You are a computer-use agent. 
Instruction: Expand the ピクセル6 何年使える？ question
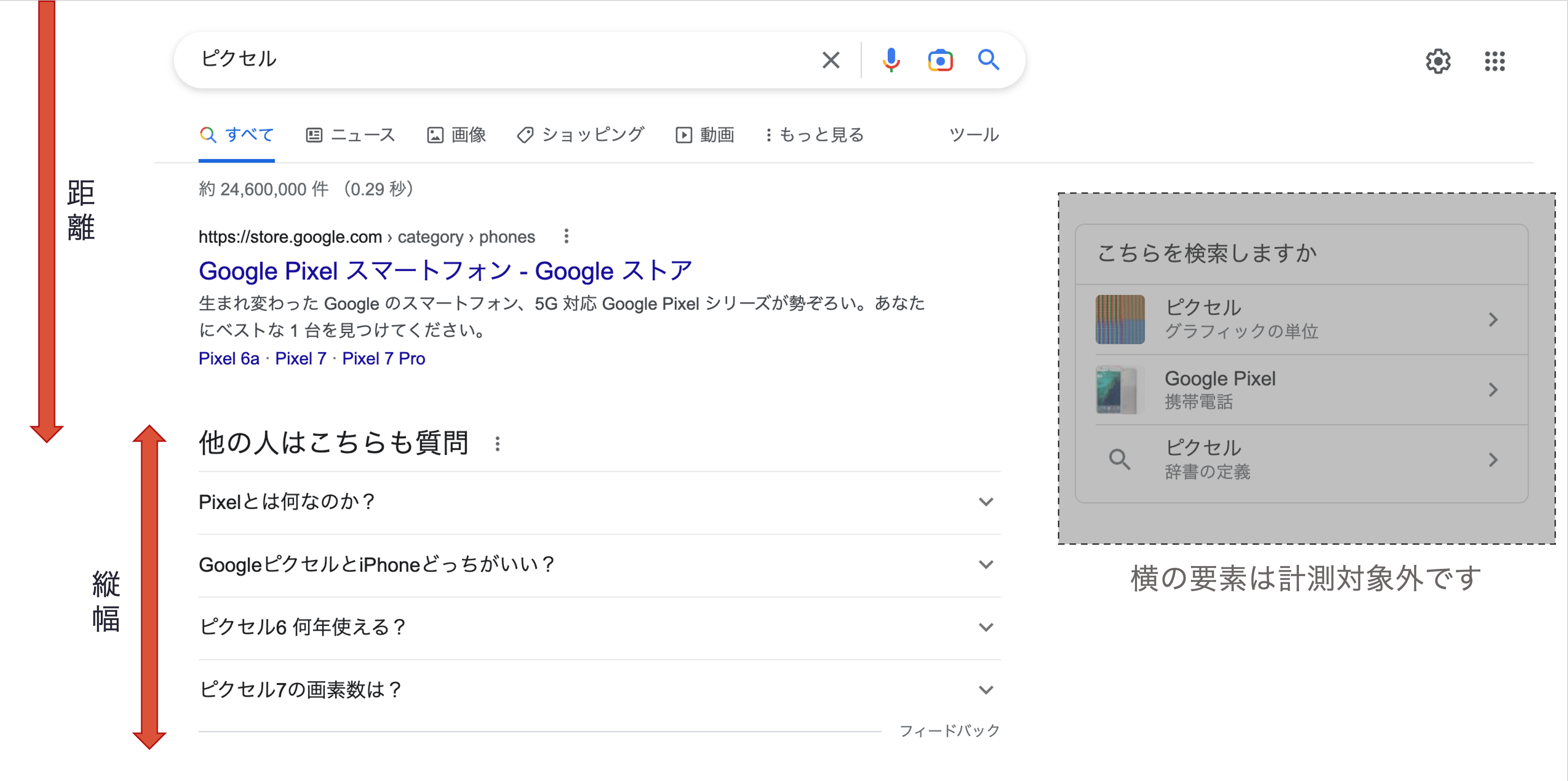(x=599, y=628)
